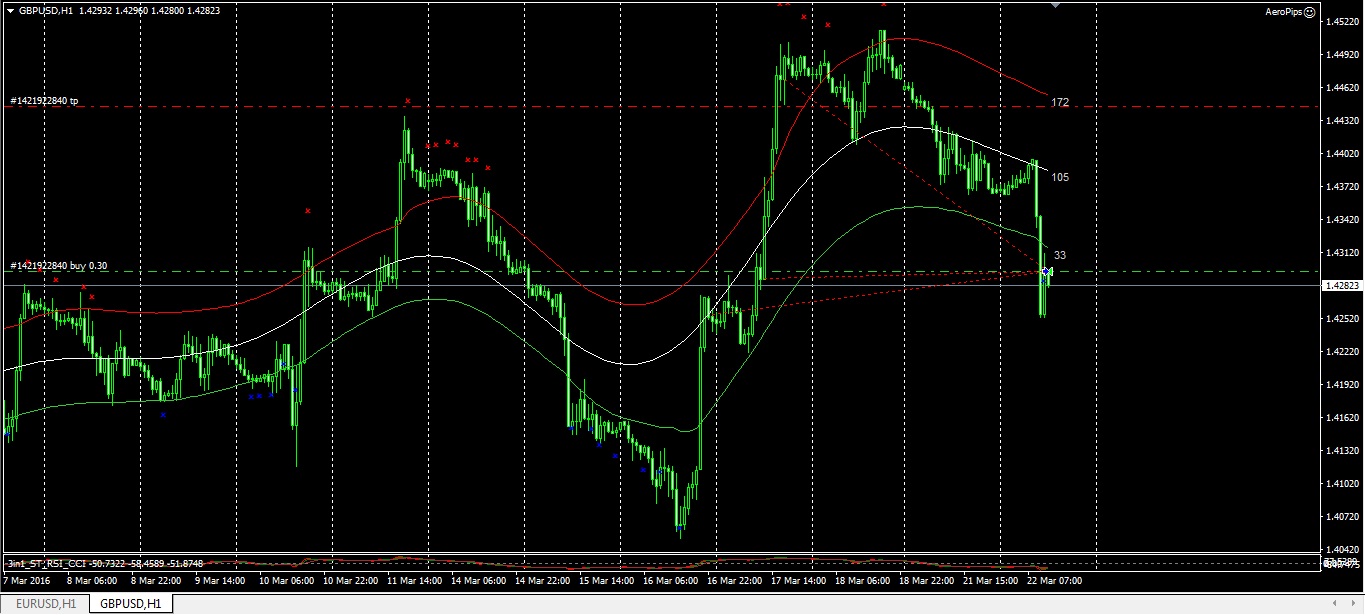Viewport: 1365px width, 615px height.
Task: Click the 172 value label by red band
Action: coord(1060,102)
